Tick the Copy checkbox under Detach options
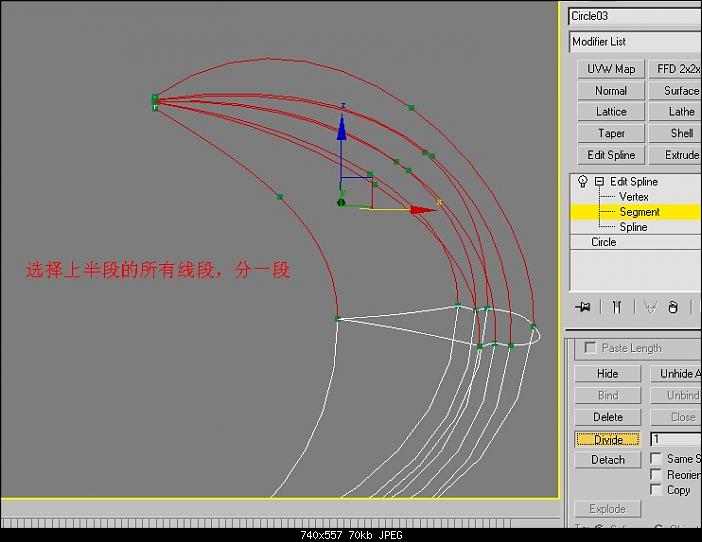Screen dimensions: 702x542 click(x=655, y=490)
